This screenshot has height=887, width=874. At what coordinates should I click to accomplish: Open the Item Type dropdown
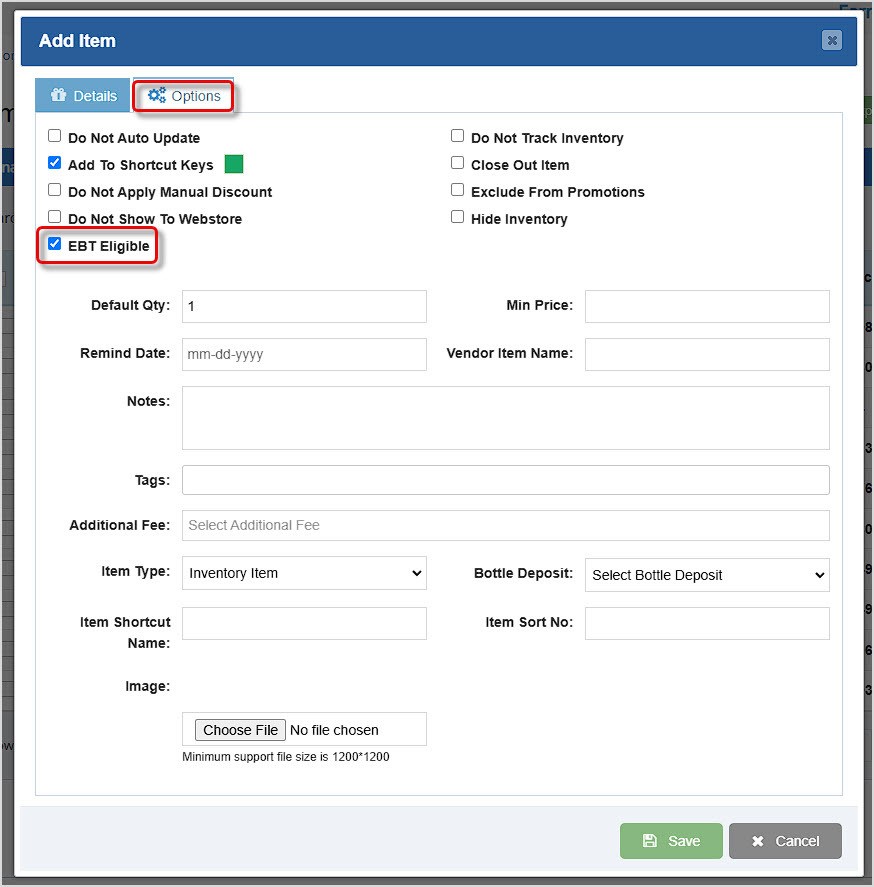304,573
